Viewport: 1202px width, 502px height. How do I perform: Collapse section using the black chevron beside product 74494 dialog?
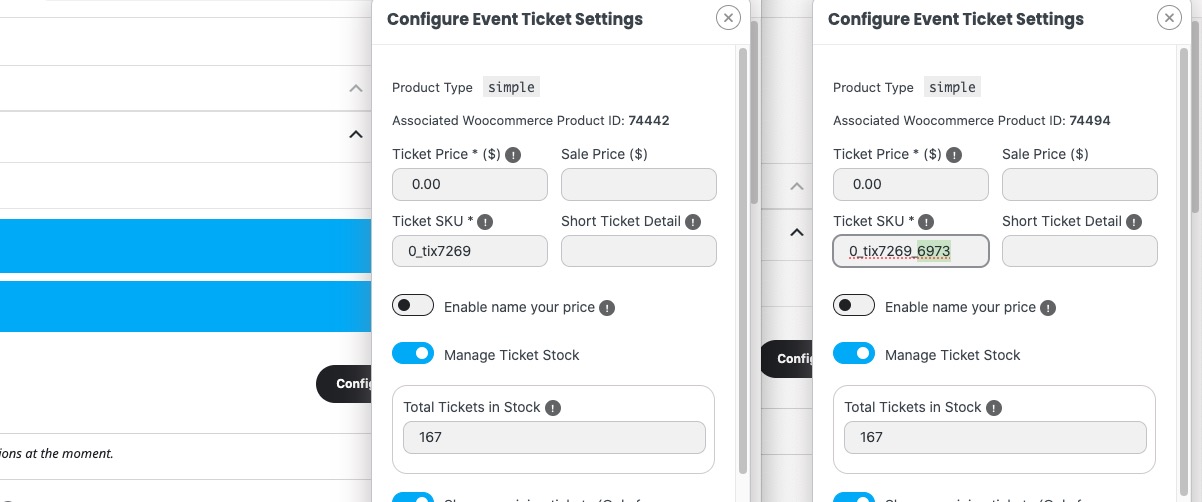coord(796,232)
